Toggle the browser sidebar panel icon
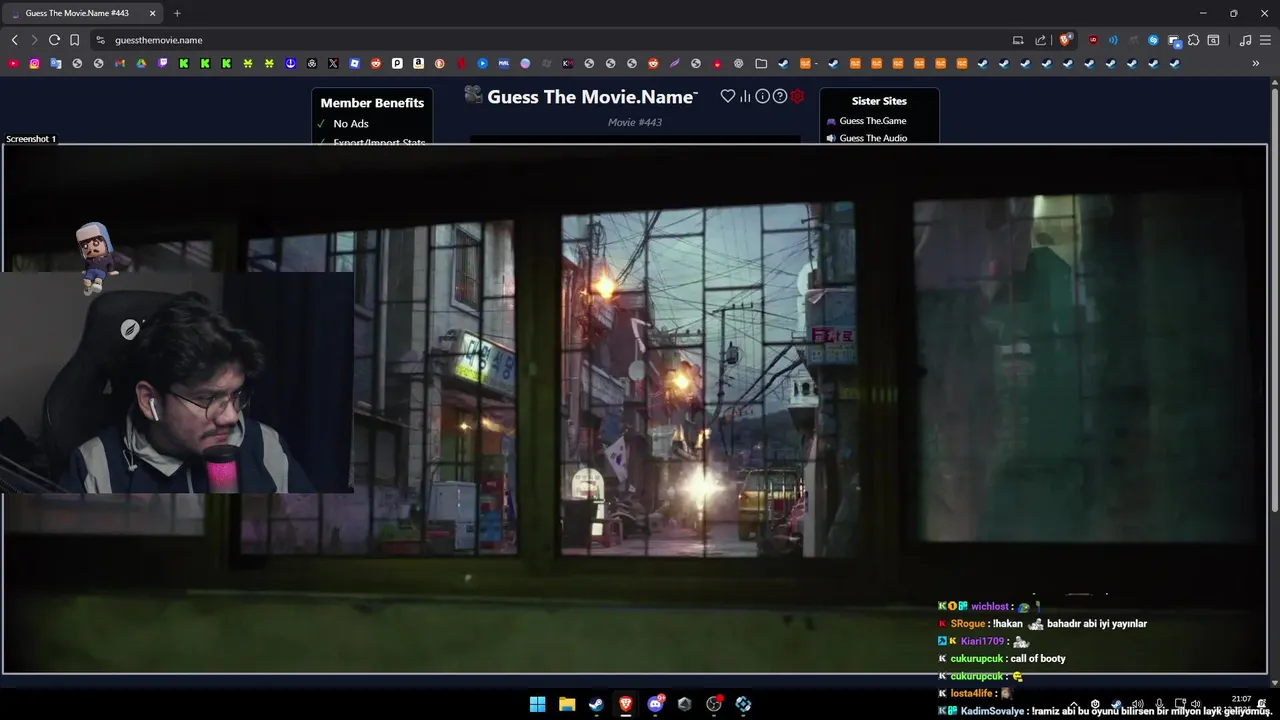Viewport: 1280px width, 720px height. pos(1213,40)
